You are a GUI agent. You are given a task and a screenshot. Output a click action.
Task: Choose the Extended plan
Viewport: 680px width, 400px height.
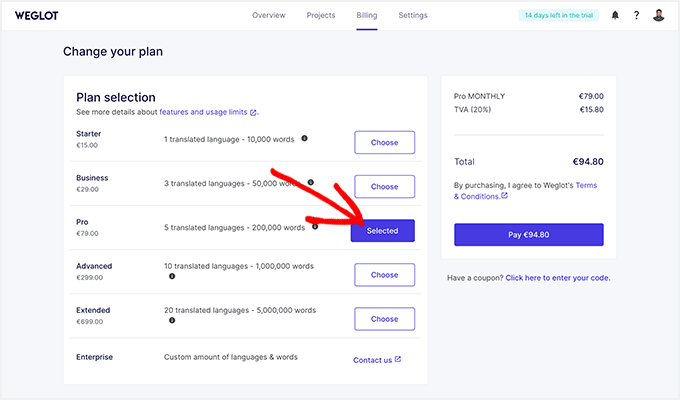384,319
